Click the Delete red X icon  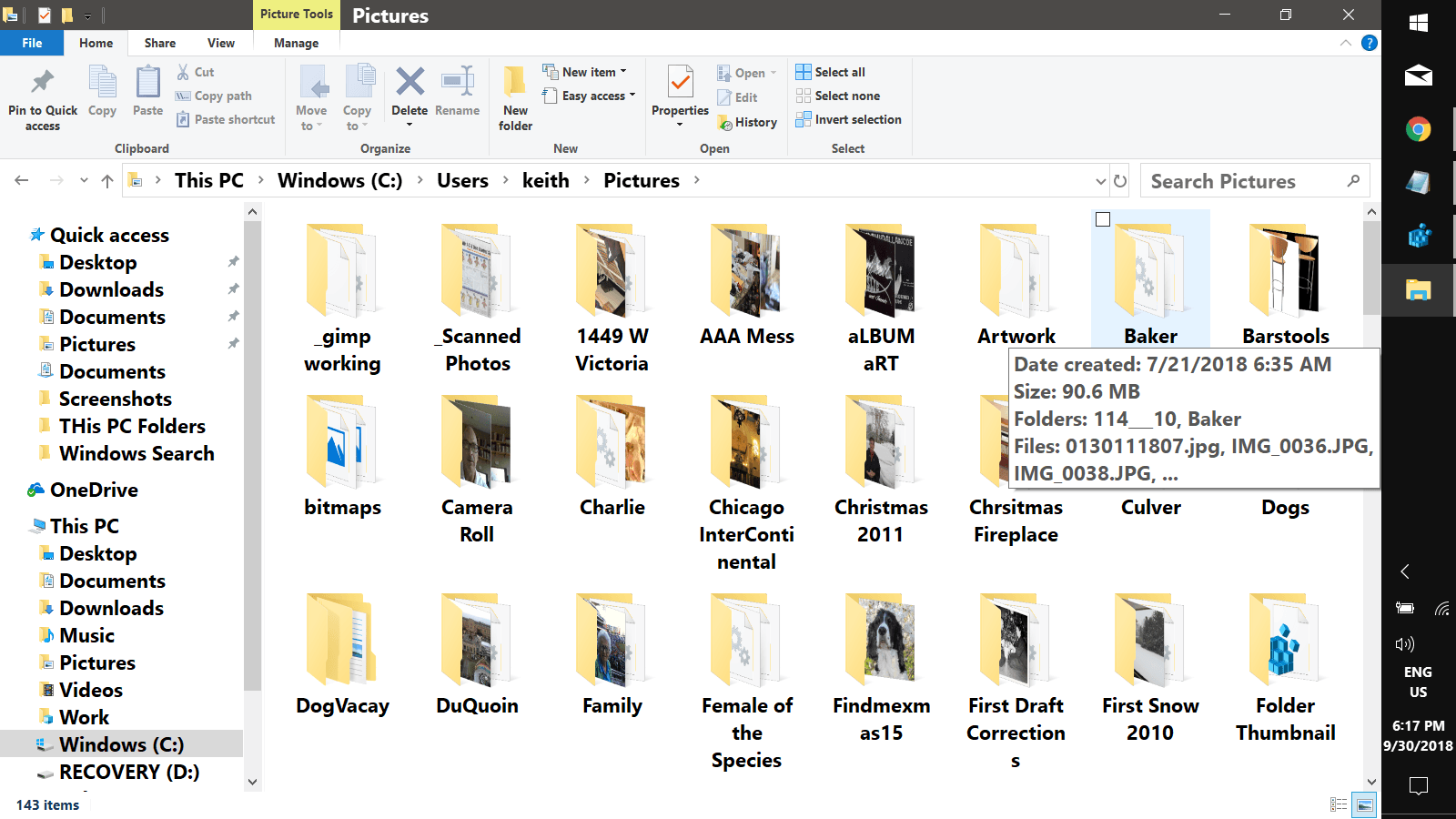pos(409,82)
